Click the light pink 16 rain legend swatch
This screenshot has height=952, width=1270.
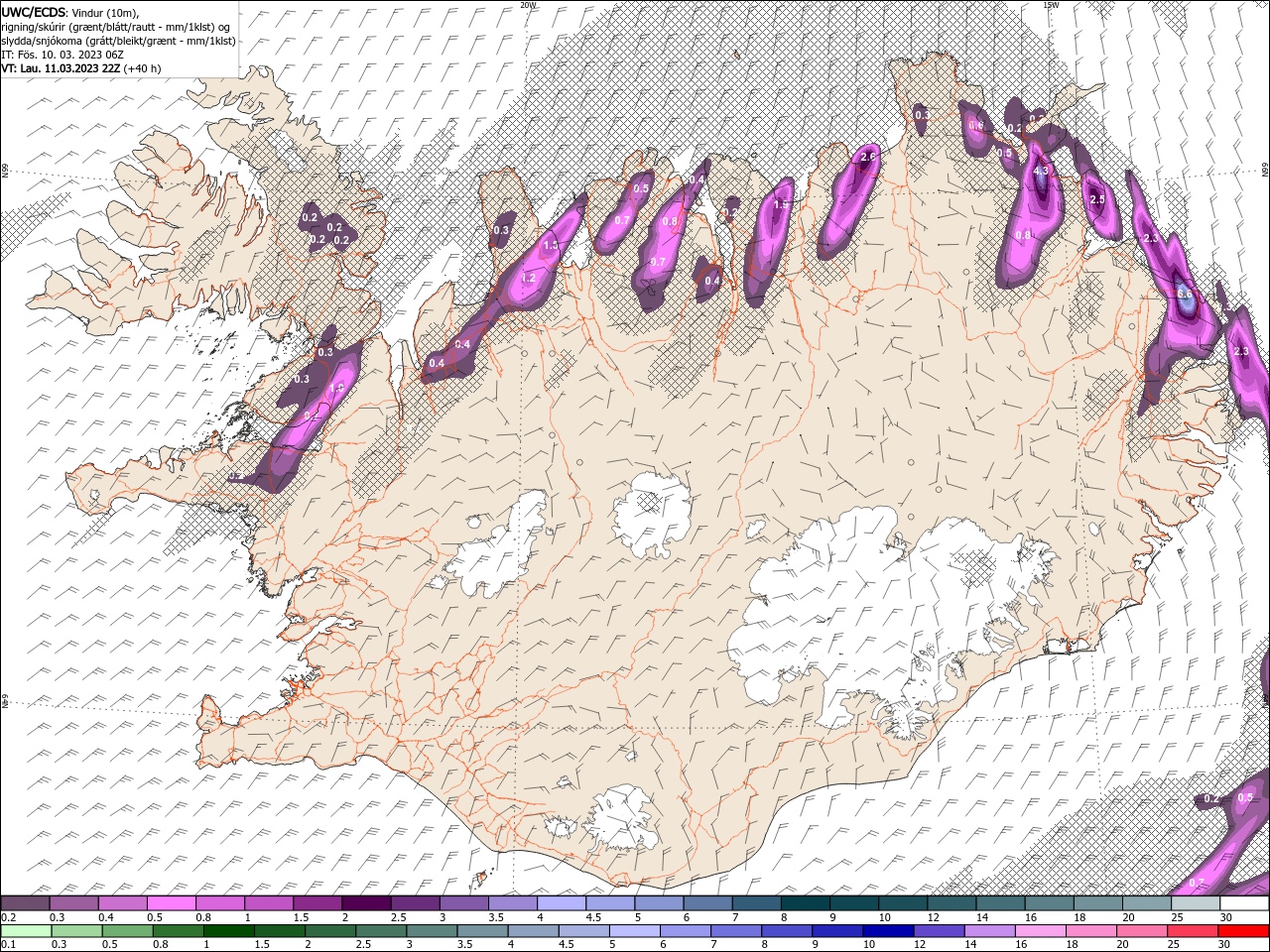(x=1040, y=931)
